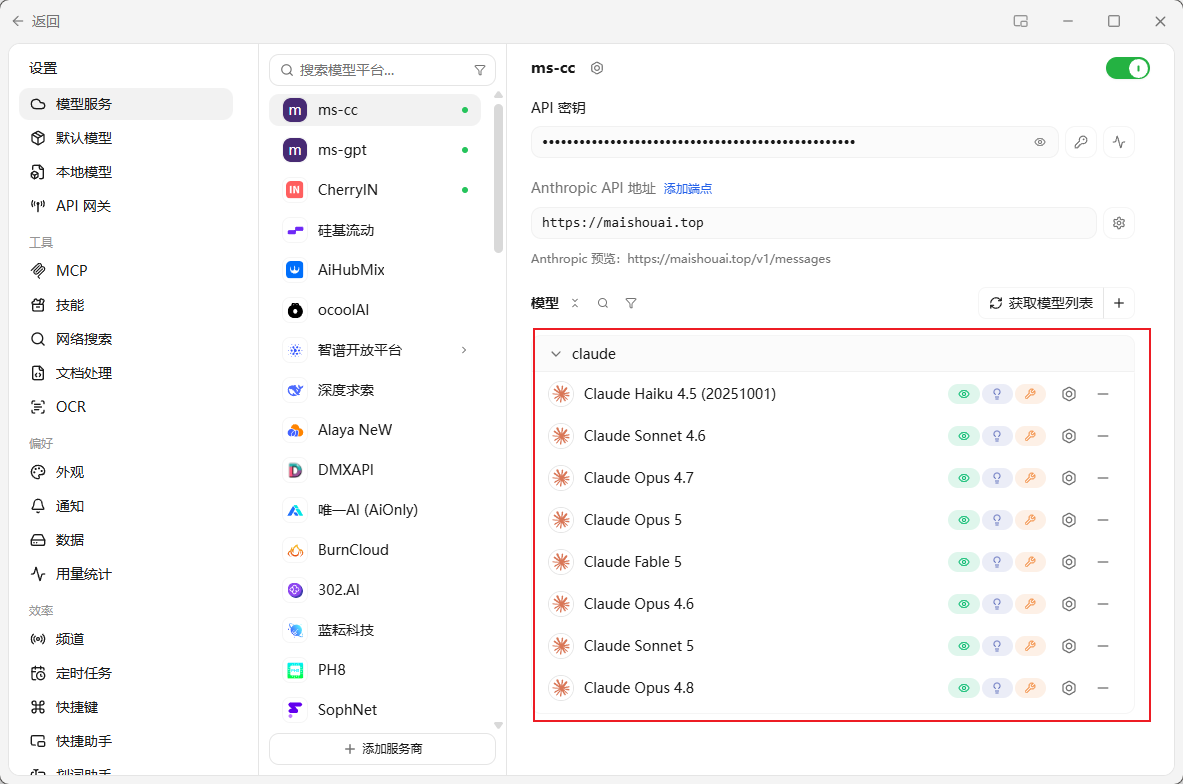Open settings gear for Claude Sonnet 5
Image resolution: width=1183 pixels, height=784 pixels.
[1069, 646]
